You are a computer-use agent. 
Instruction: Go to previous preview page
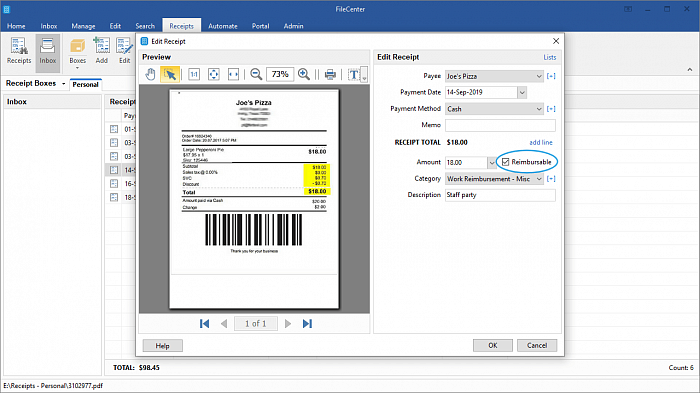point(224,323)
